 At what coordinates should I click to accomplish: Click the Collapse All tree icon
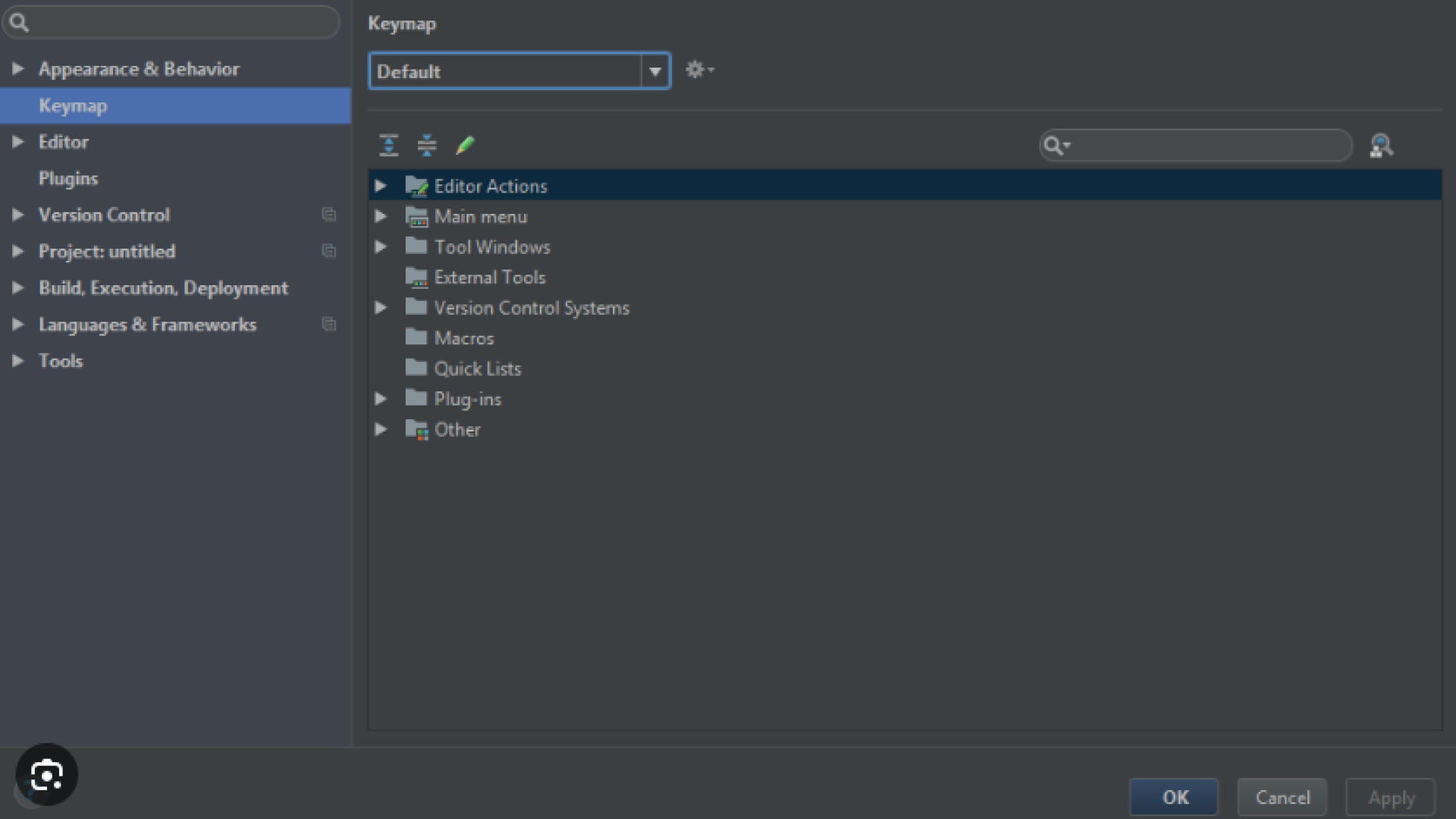(427, 145)
